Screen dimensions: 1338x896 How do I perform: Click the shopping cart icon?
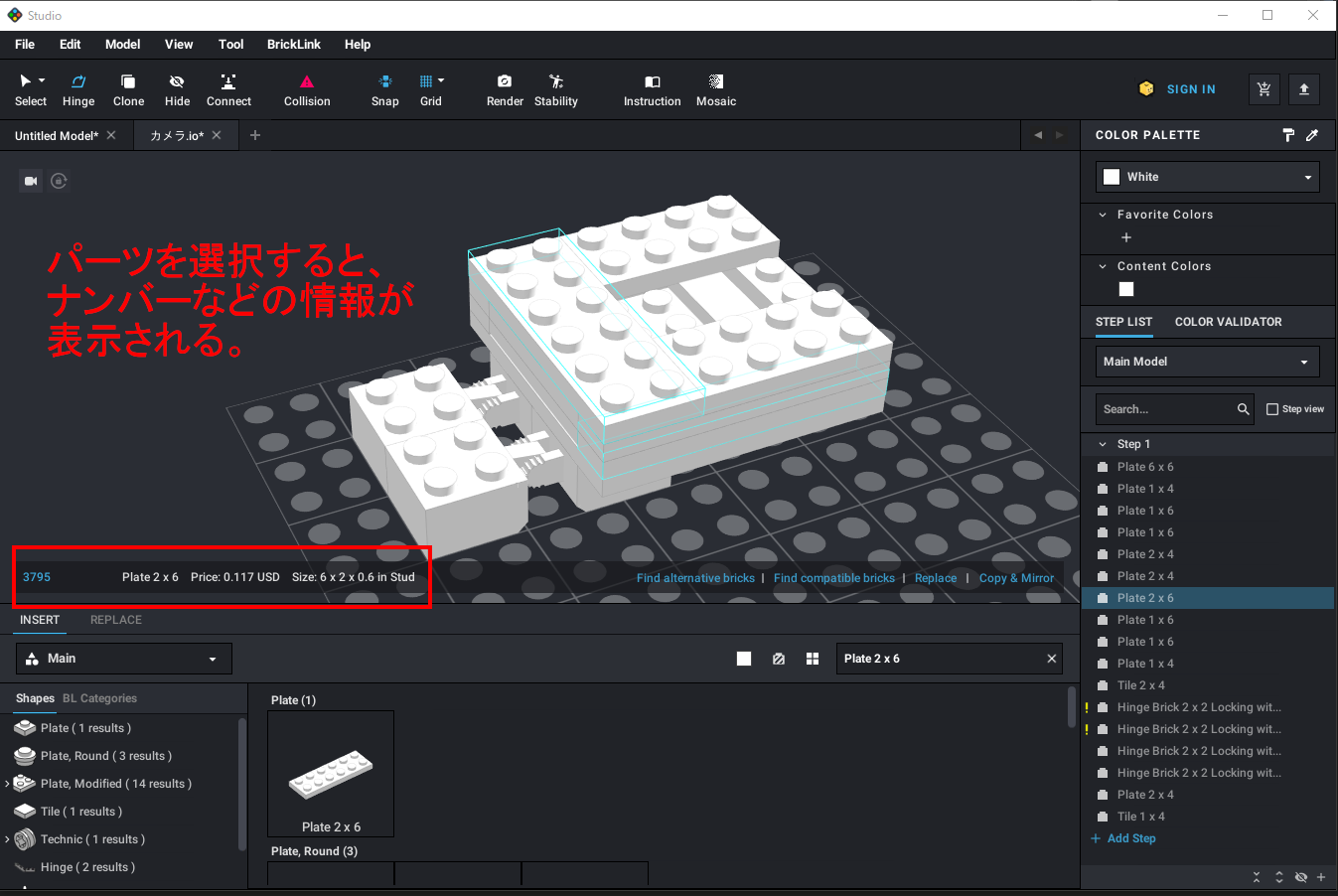1264,88
